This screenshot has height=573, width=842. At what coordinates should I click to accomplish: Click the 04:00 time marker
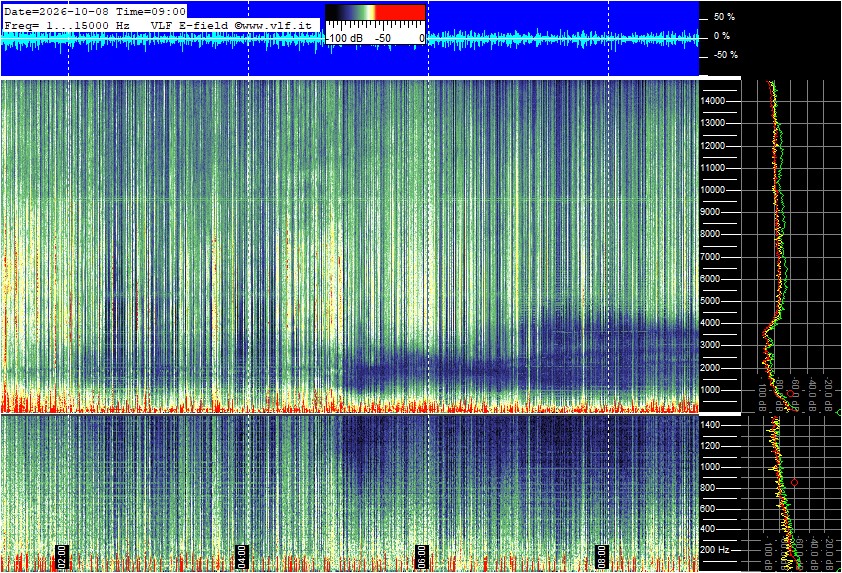(242, 557)
